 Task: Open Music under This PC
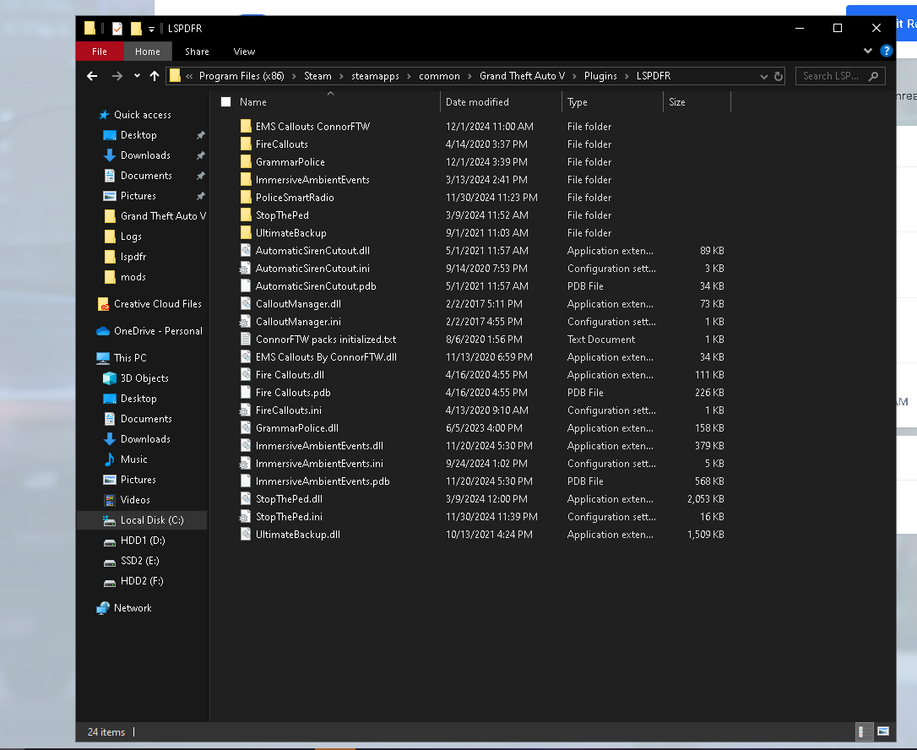[133, 459]
